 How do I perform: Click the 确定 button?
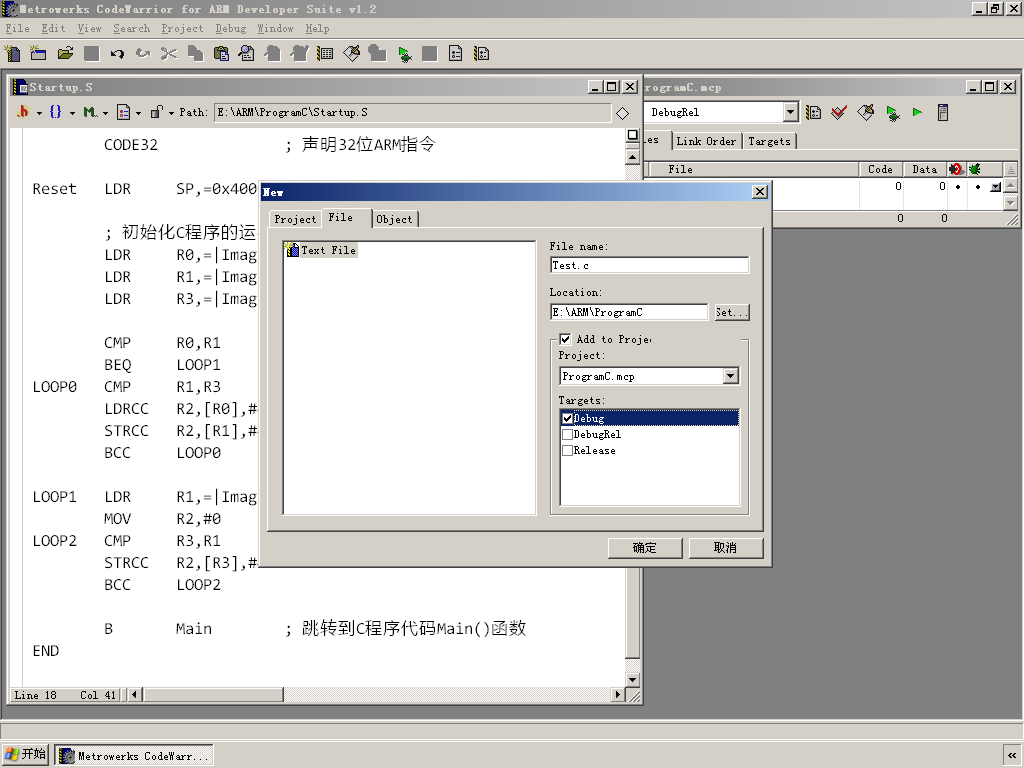(645, 548)
